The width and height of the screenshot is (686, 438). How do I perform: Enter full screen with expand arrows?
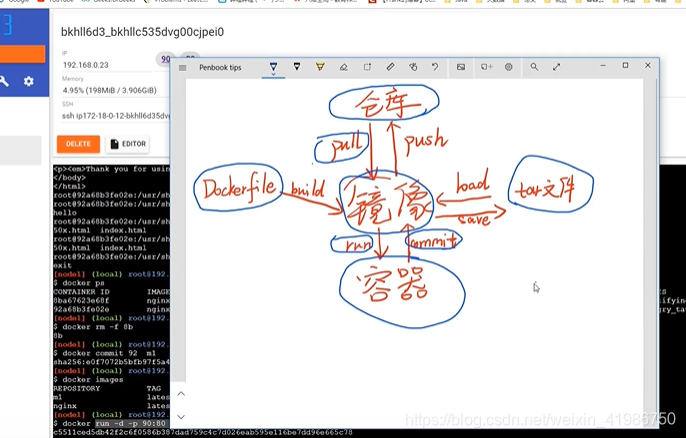coord(556,67)
